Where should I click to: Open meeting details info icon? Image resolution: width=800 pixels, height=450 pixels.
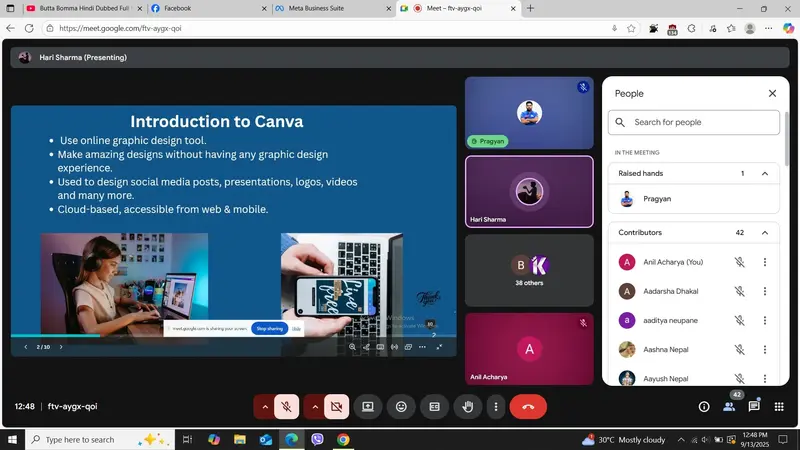pos(704,407)
